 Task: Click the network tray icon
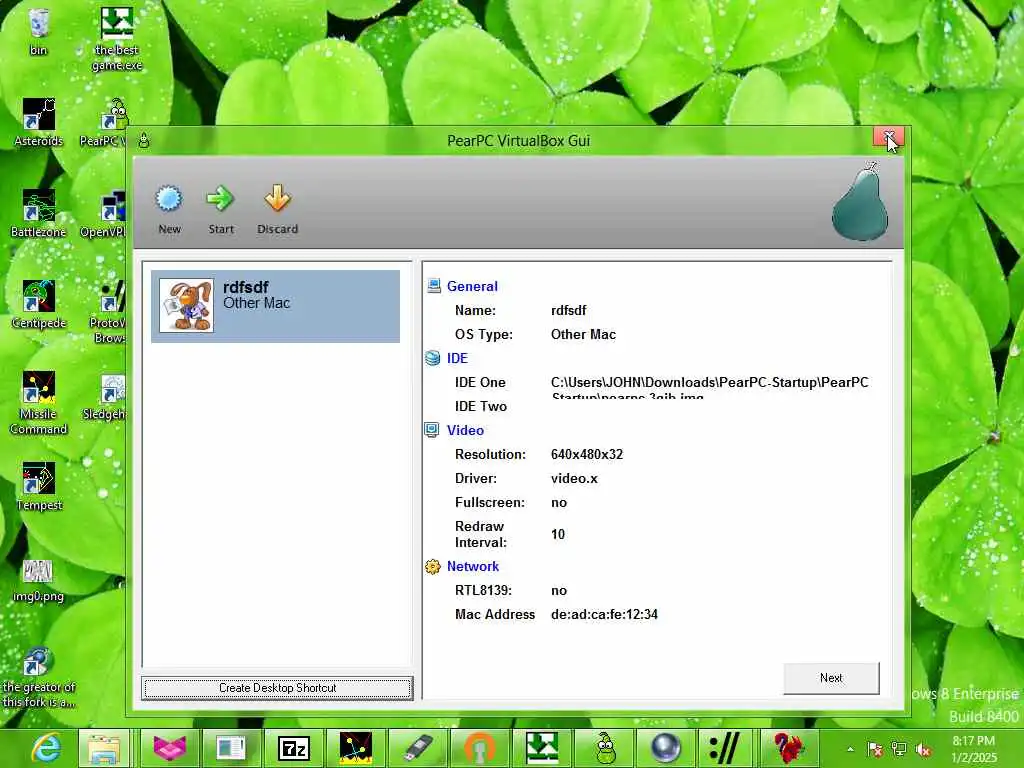[x=899, y=750]
